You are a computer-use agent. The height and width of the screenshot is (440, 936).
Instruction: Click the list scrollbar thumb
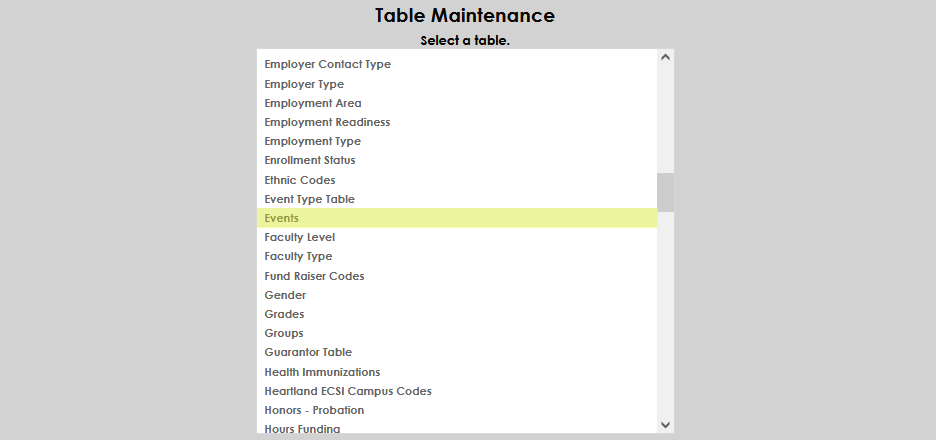pyautogui.click(x=666, y=191)
